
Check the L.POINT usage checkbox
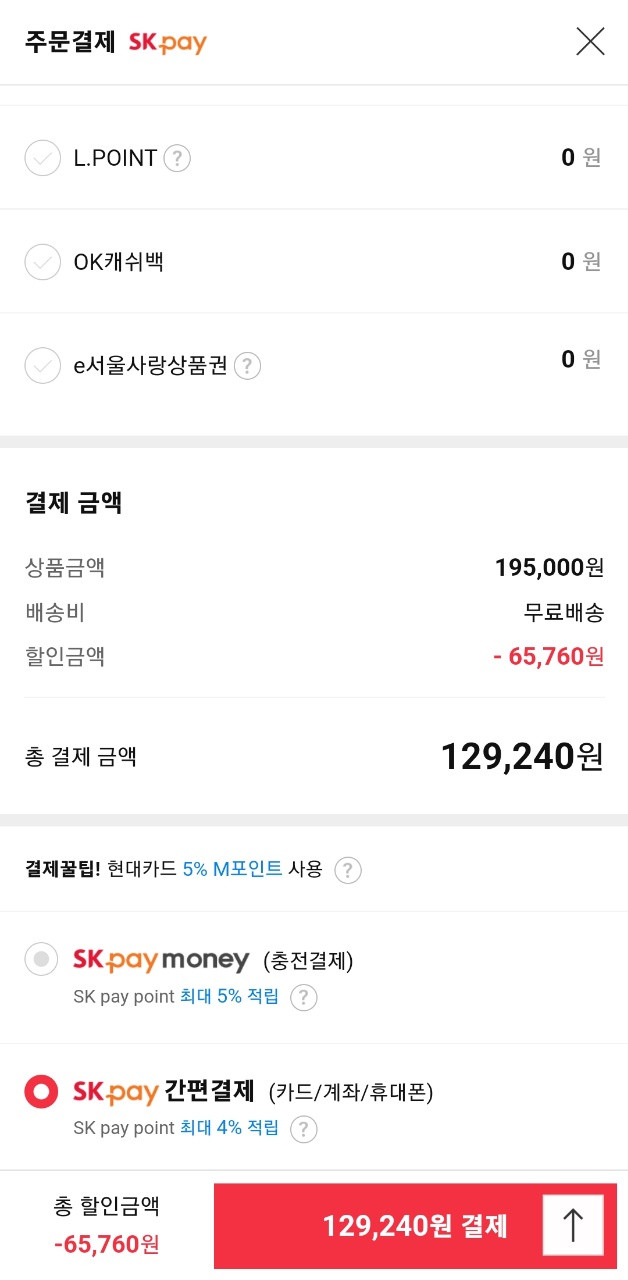[x=42, y=158]
